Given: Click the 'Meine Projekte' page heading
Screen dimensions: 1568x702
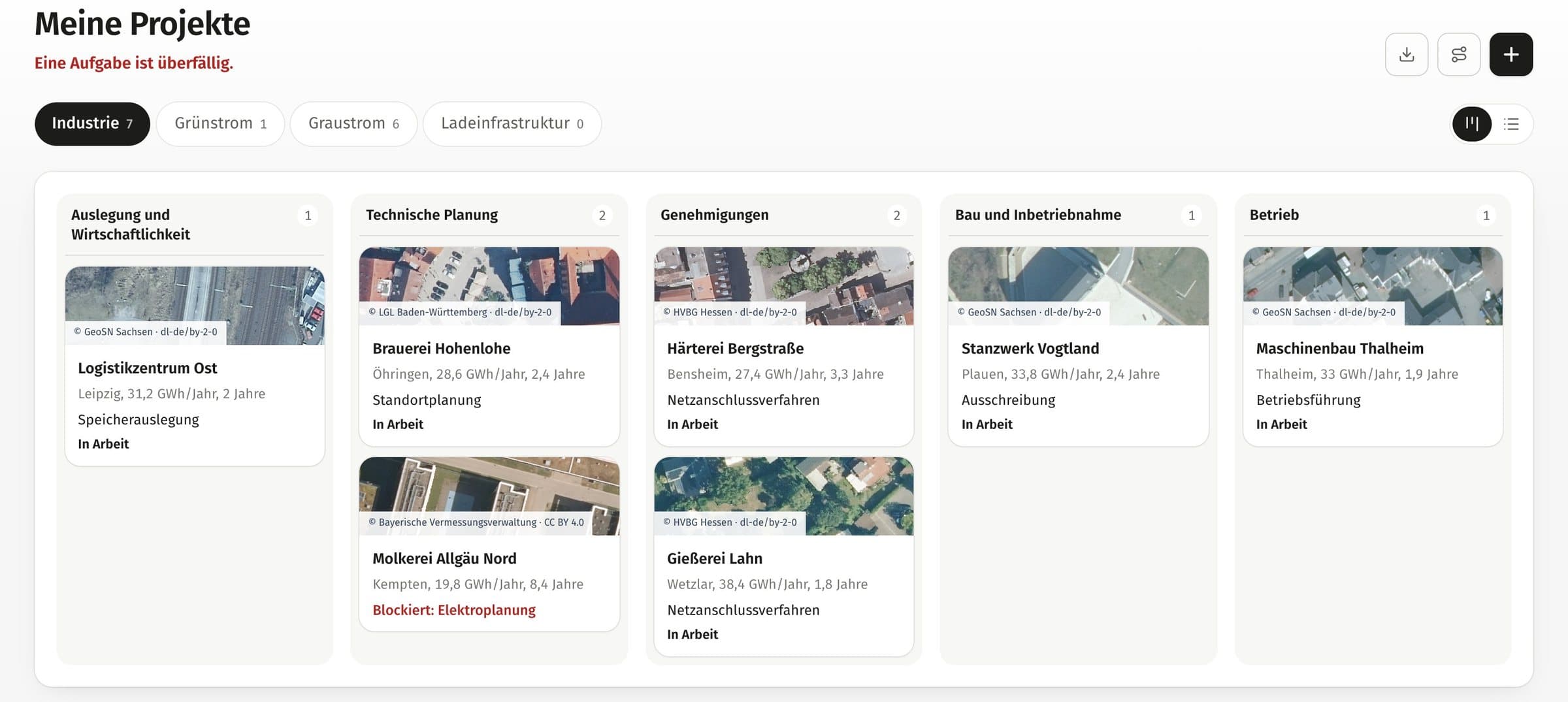Looking at the screenshot, I should tap(142, 24).
